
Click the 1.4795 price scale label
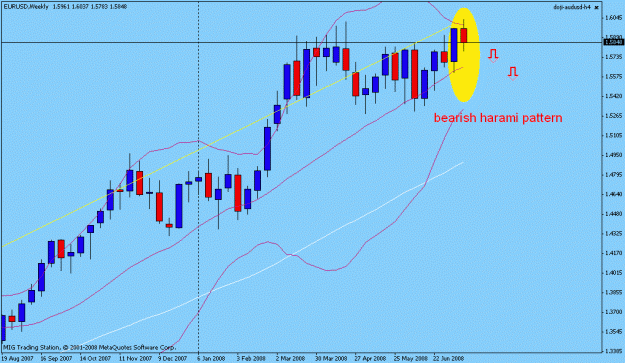(613, 175)
